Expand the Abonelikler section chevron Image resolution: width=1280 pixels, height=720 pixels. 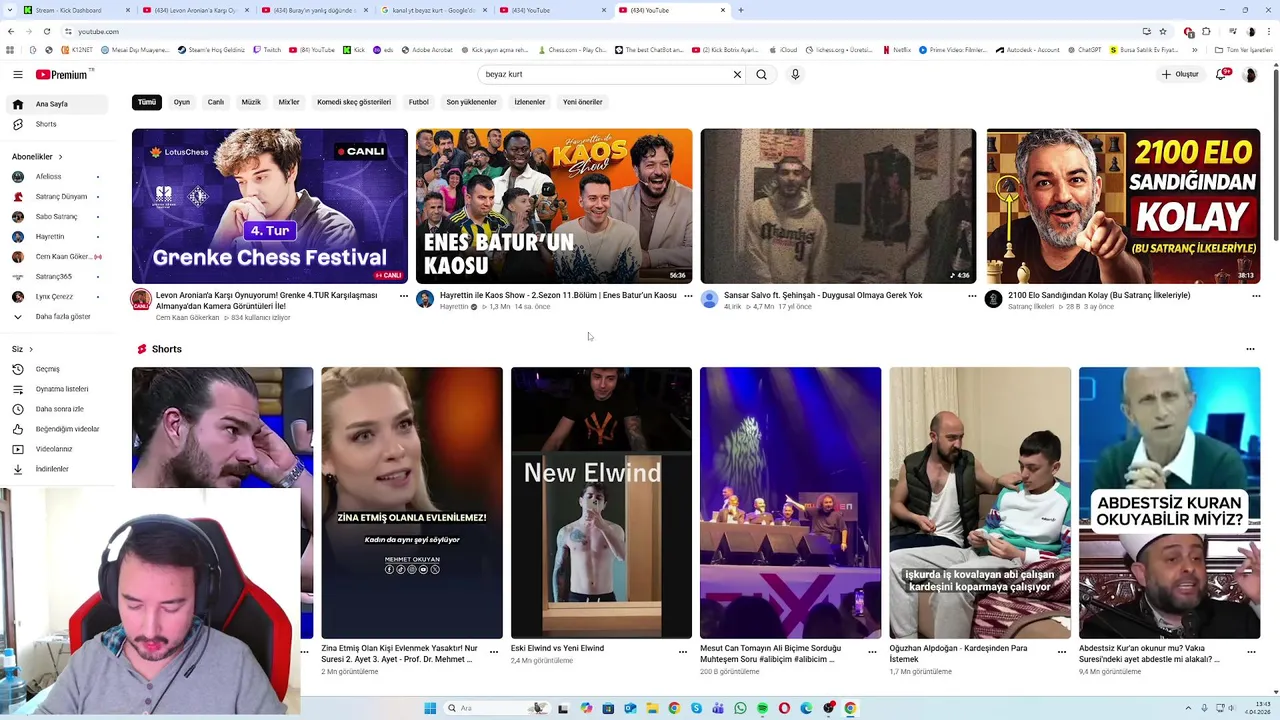pyautogui.click(x=60, y=157)
